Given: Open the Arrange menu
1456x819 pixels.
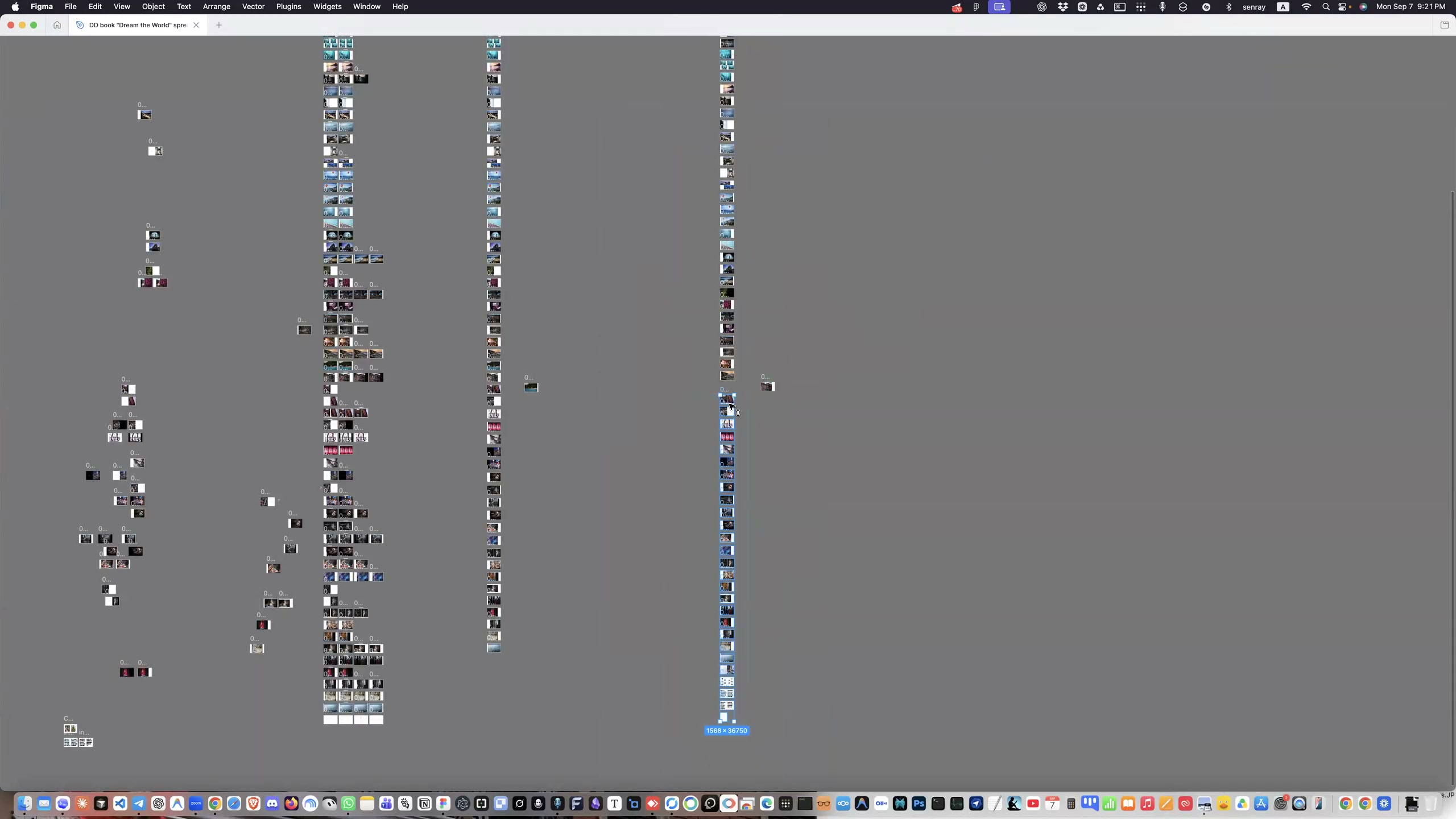Looking at the screenshot, I should tap(216, 7).
